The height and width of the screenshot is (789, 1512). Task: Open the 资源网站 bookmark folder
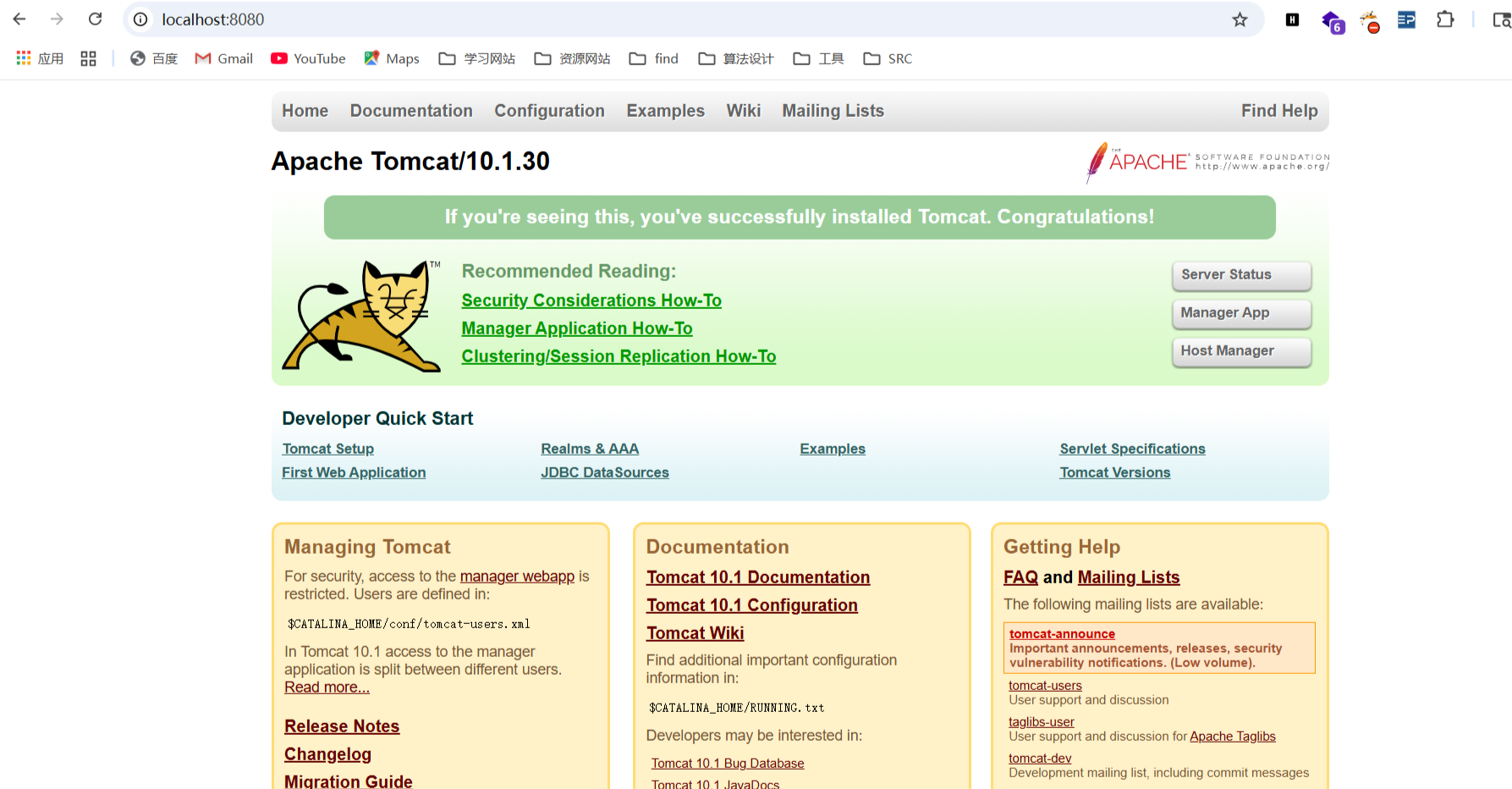[572, 58]
